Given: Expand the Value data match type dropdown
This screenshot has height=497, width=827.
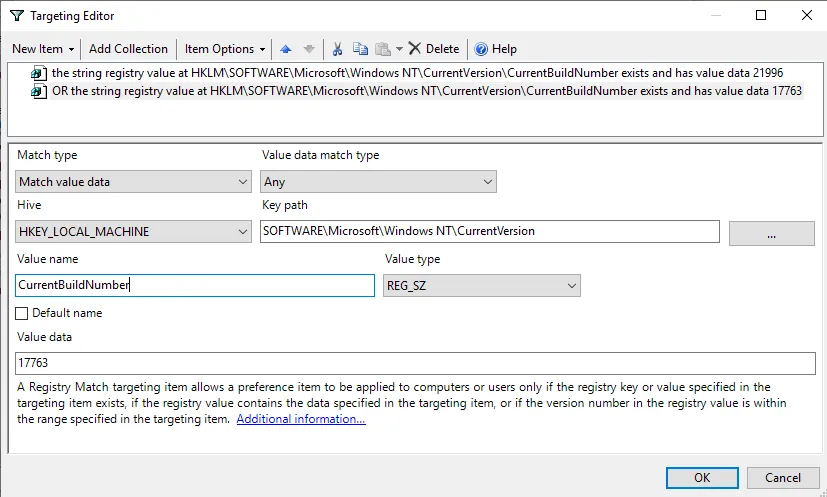Looking at the screenshot, I should (x=378, y=181).
